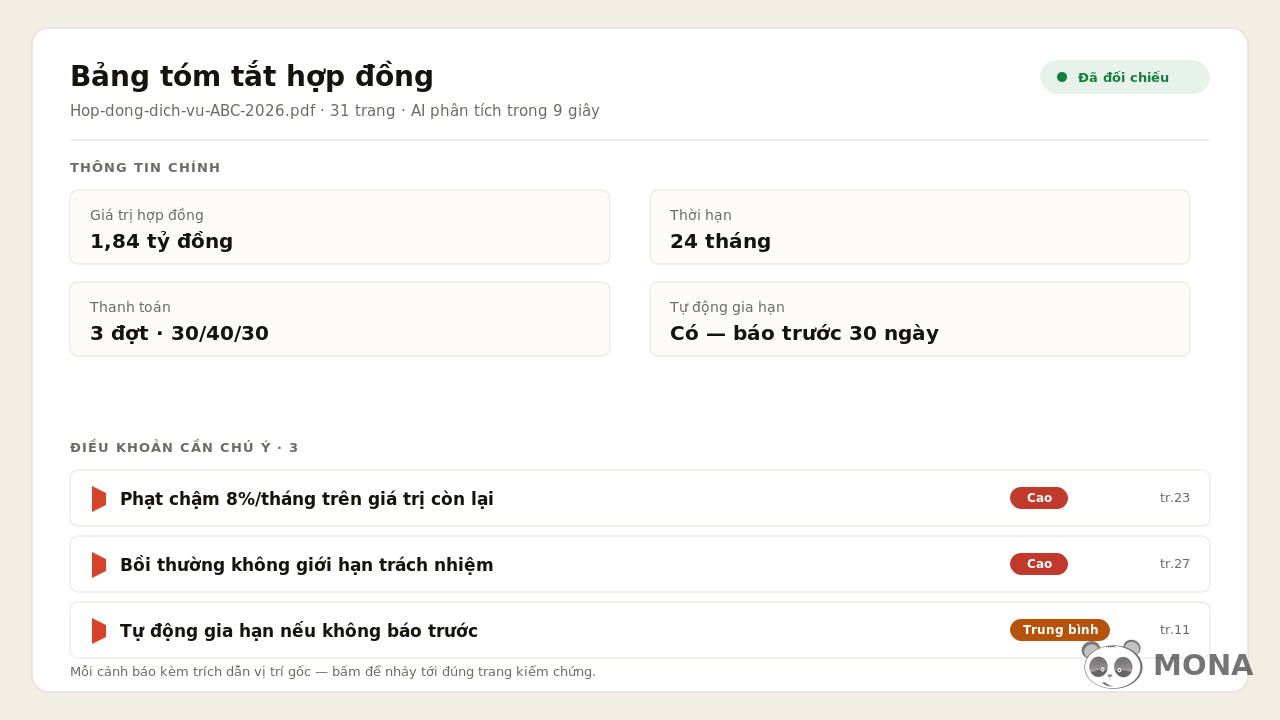The image size is (1280, 720).
Task: Click the Trung bình severity tag
Action: click(x=1060, y=630)
